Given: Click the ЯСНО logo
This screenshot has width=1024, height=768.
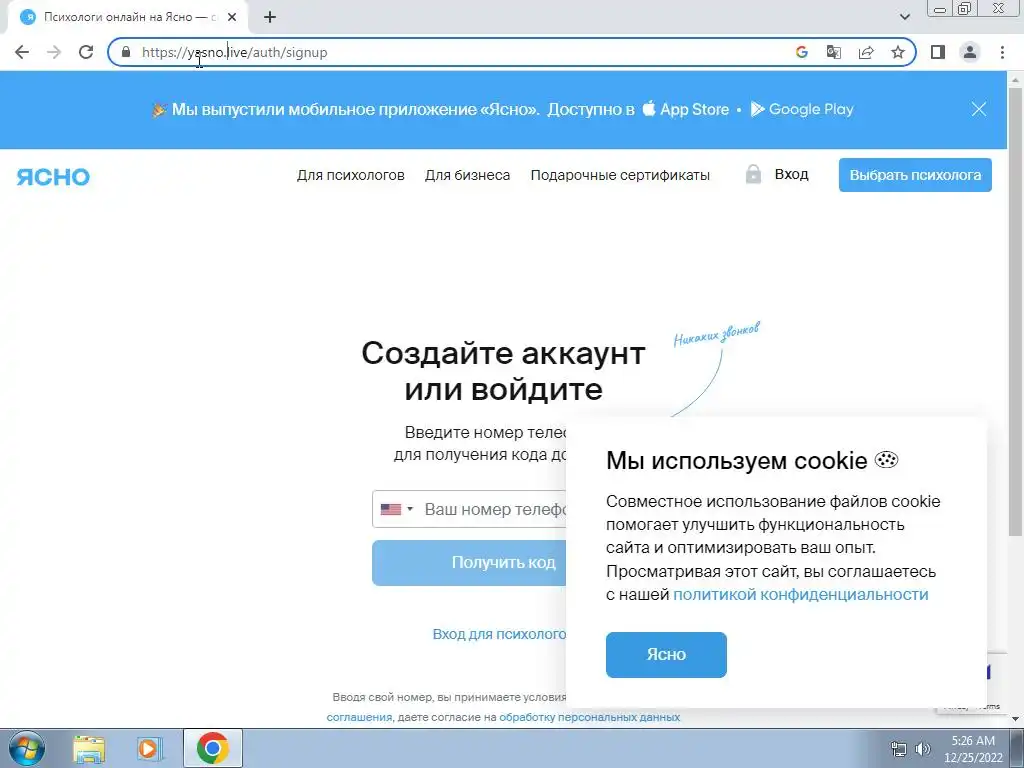Looking at the screenshot, I should (x=53, y=176).
